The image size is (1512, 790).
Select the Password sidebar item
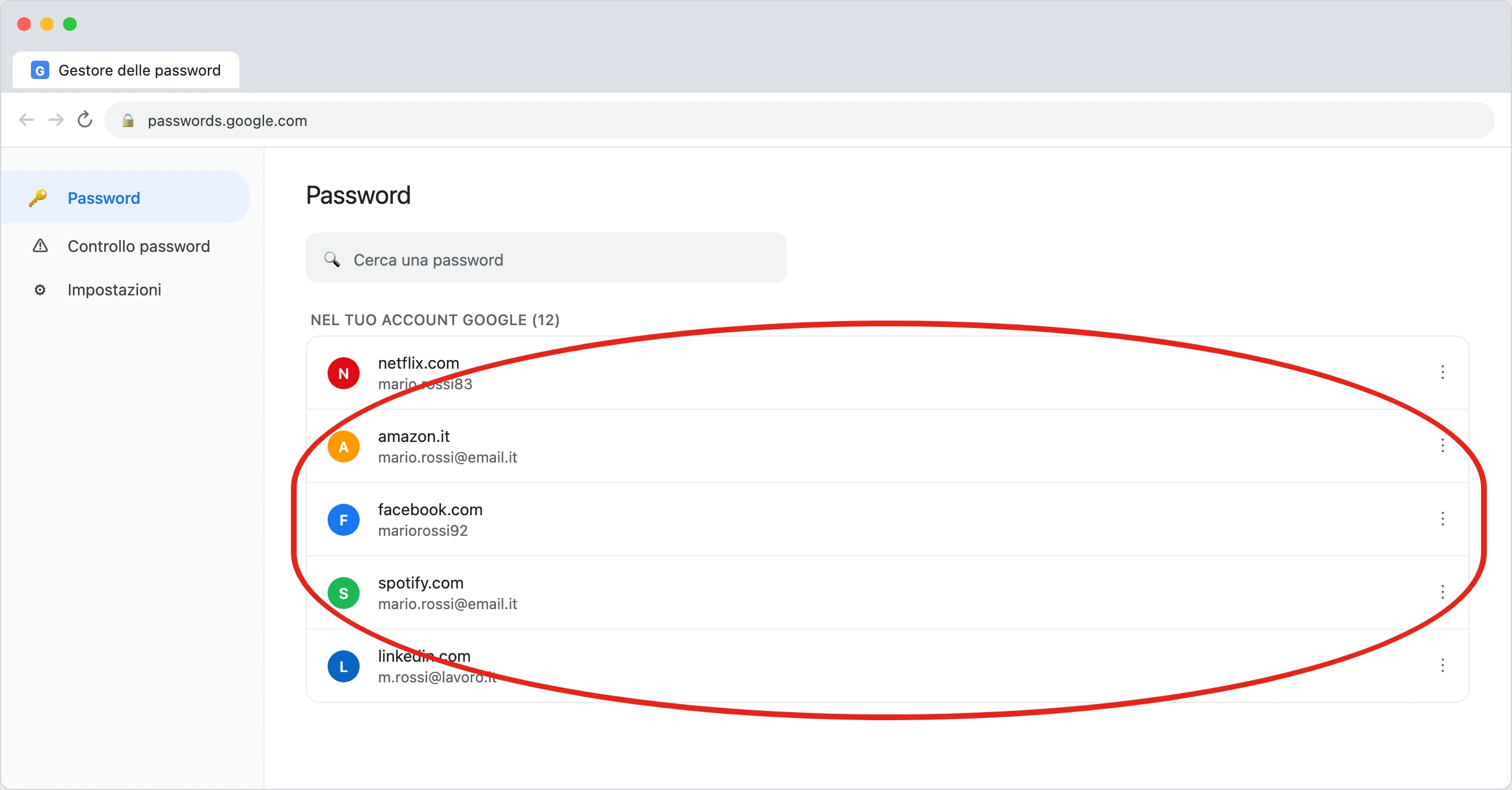point(125,197)
